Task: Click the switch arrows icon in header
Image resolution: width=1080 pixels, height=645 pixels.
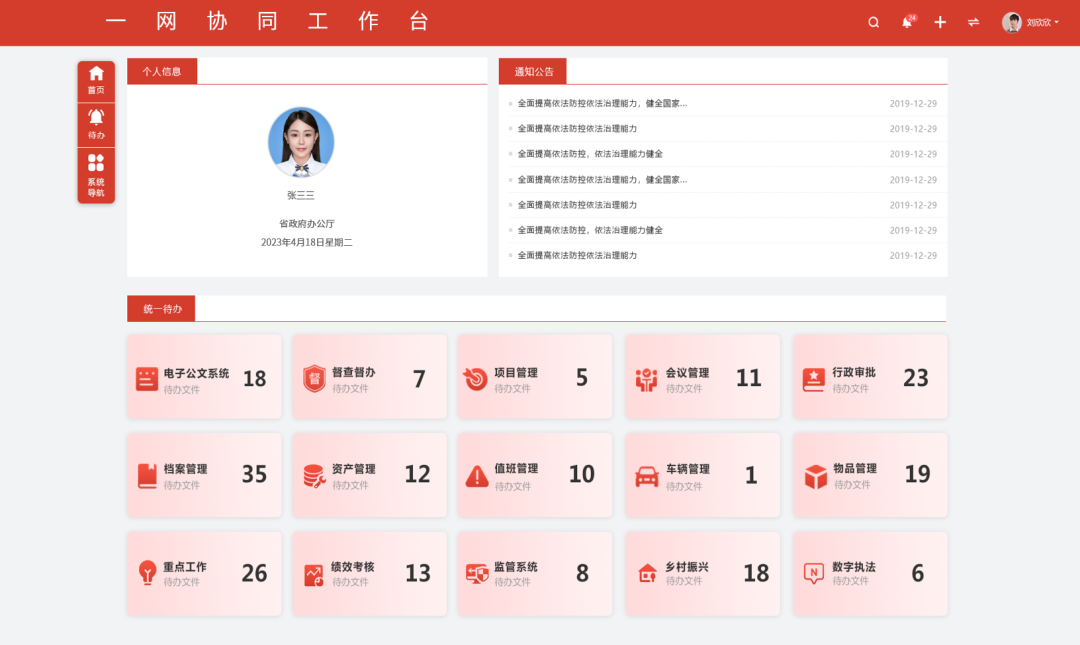Action: click(973, 22)
